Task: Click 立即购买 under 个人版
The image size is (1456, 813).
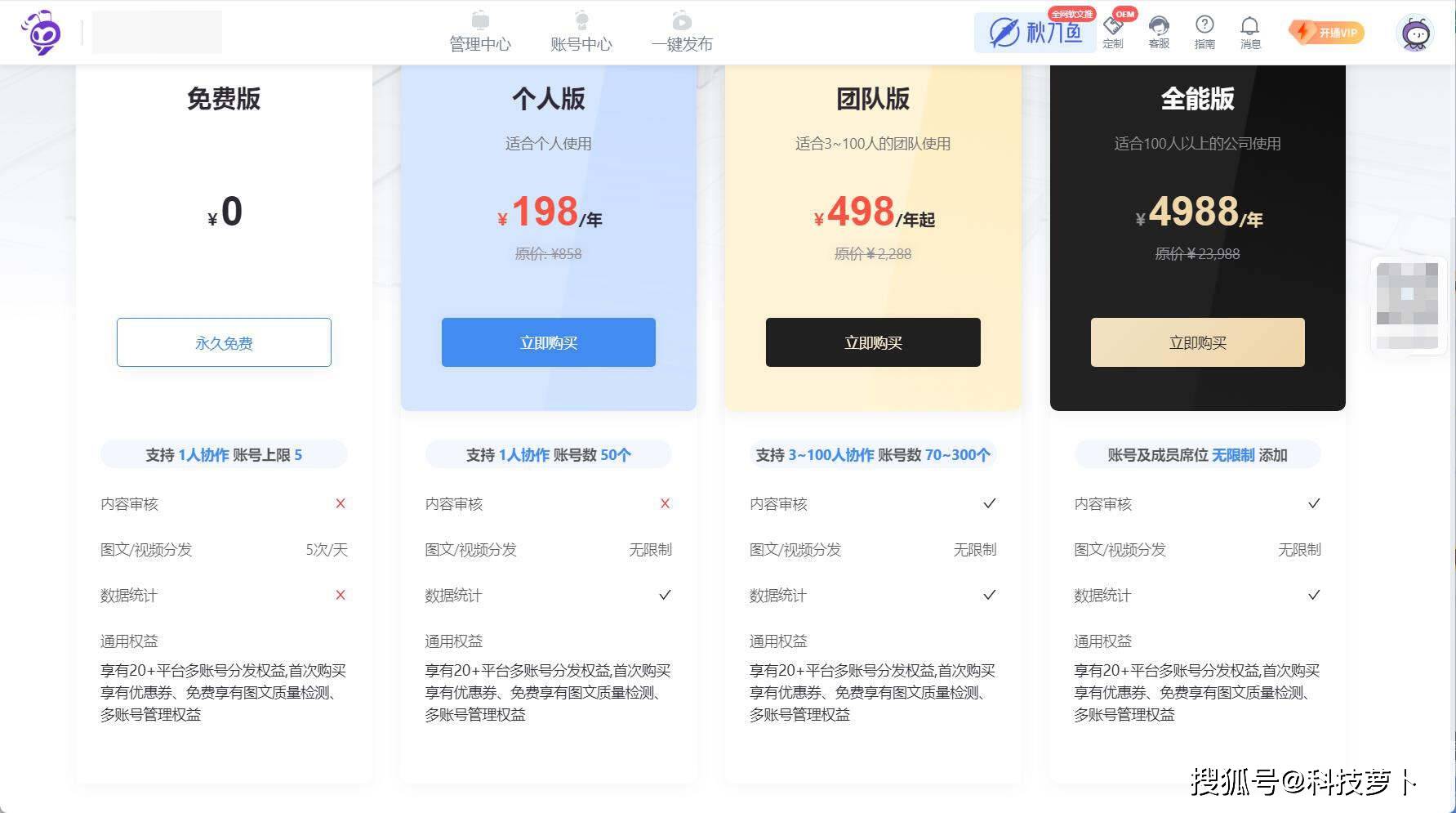Action: 549,342
